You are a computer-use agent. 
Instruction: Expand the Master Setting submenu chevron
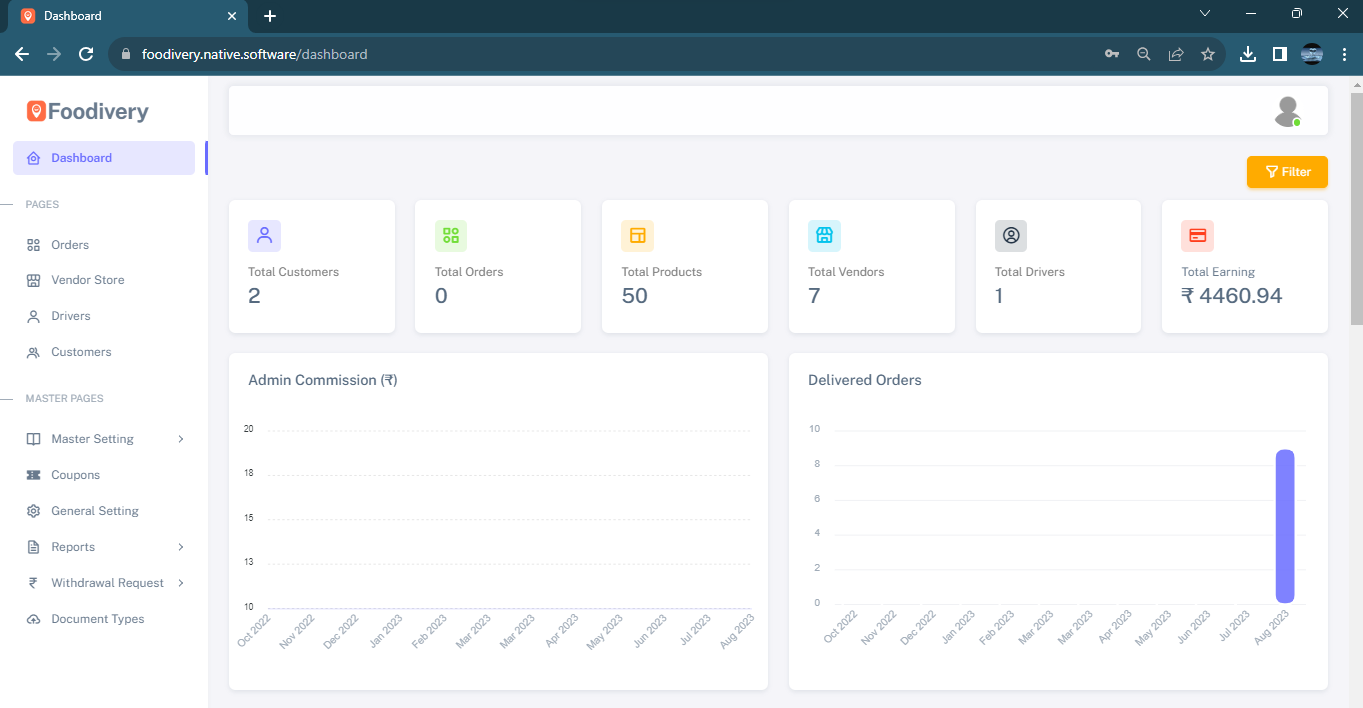coord(181,439)
